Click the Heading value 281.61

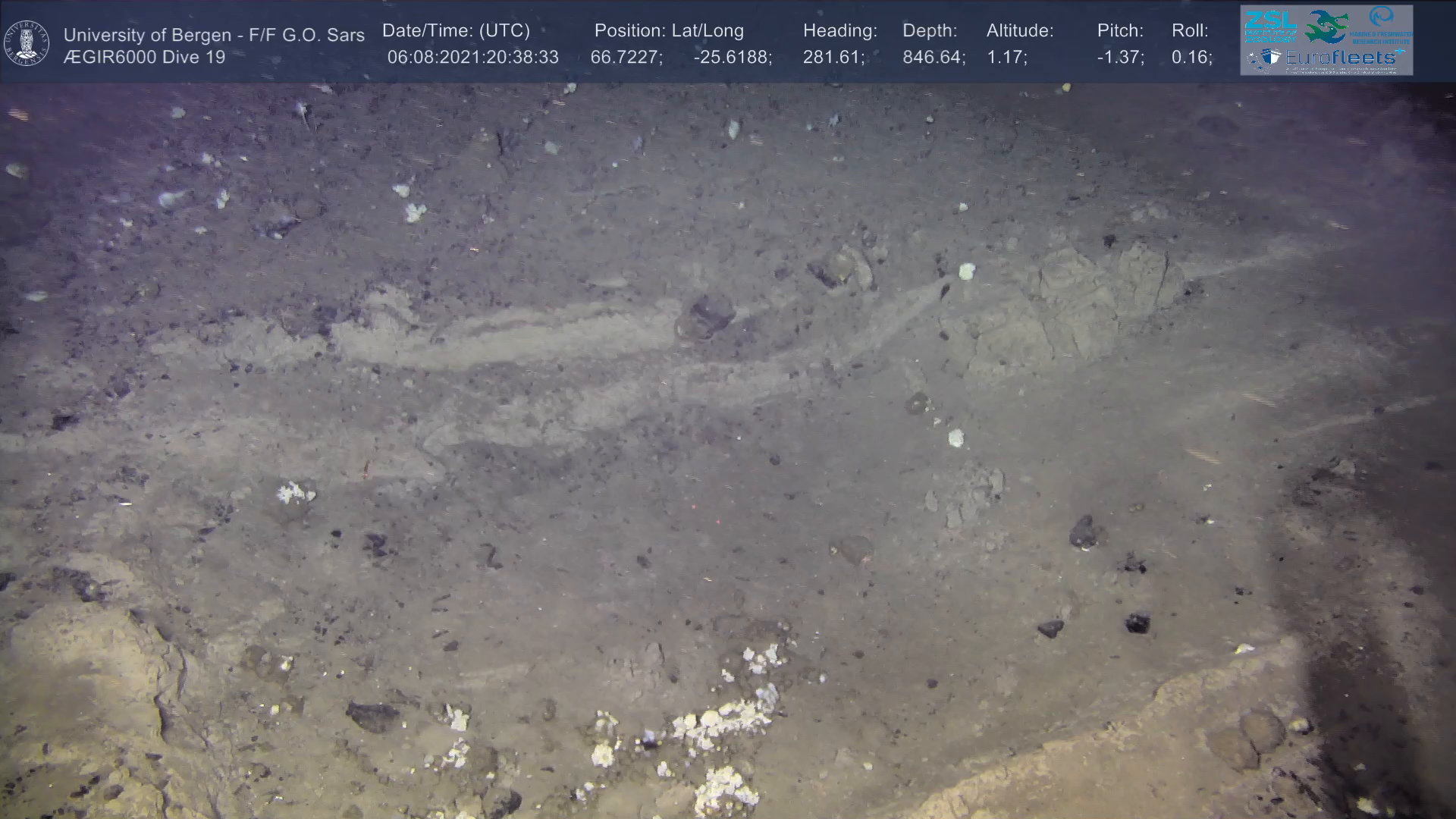point(833,58)
